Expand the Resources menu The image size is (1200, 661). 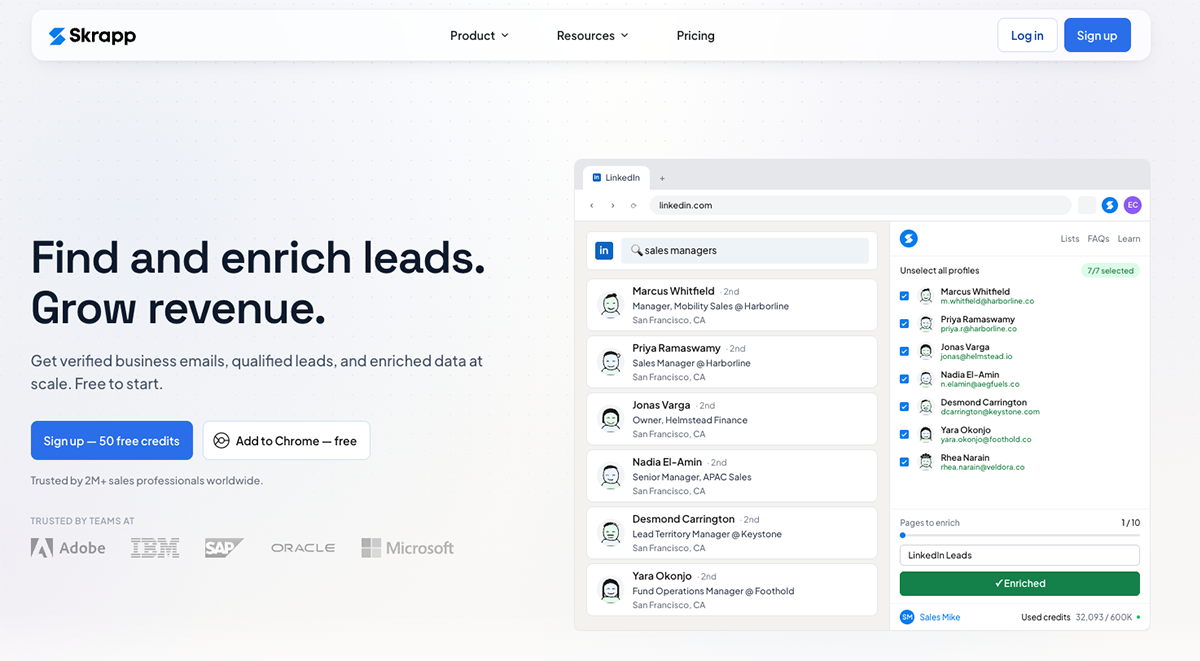[x=592, y=36]
